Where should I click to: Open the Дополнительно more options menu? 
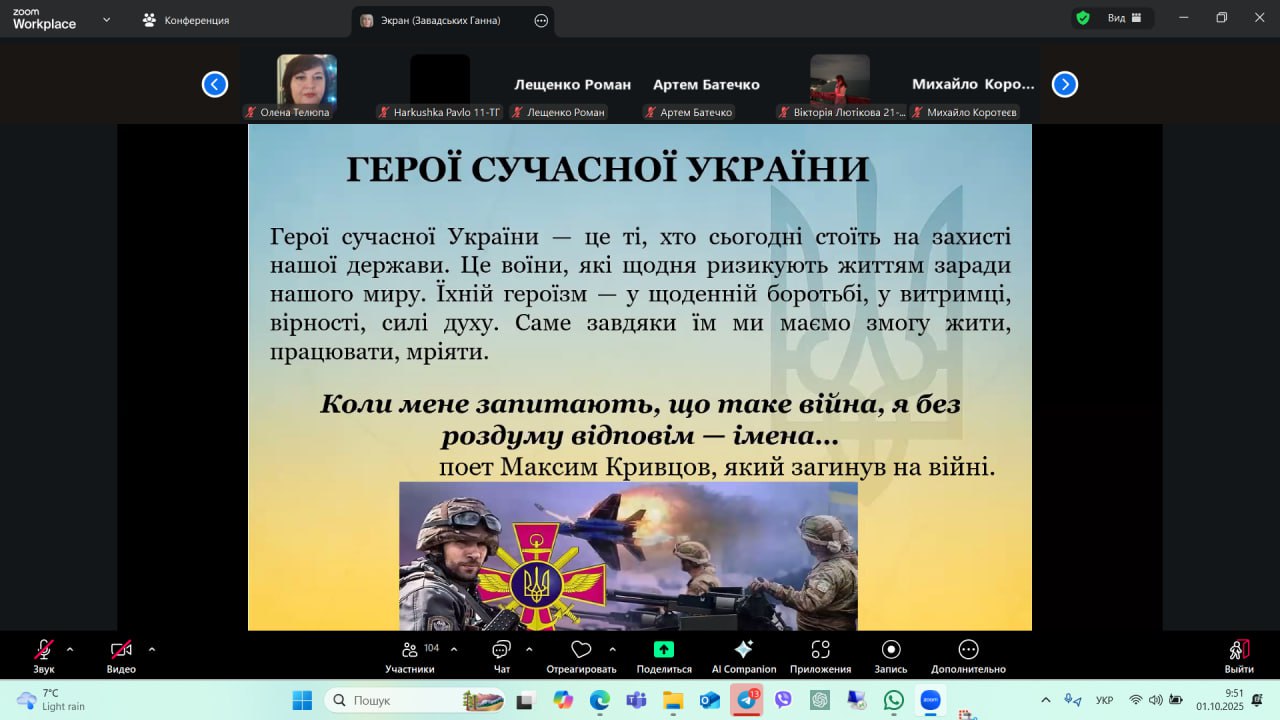coord(968,656)
